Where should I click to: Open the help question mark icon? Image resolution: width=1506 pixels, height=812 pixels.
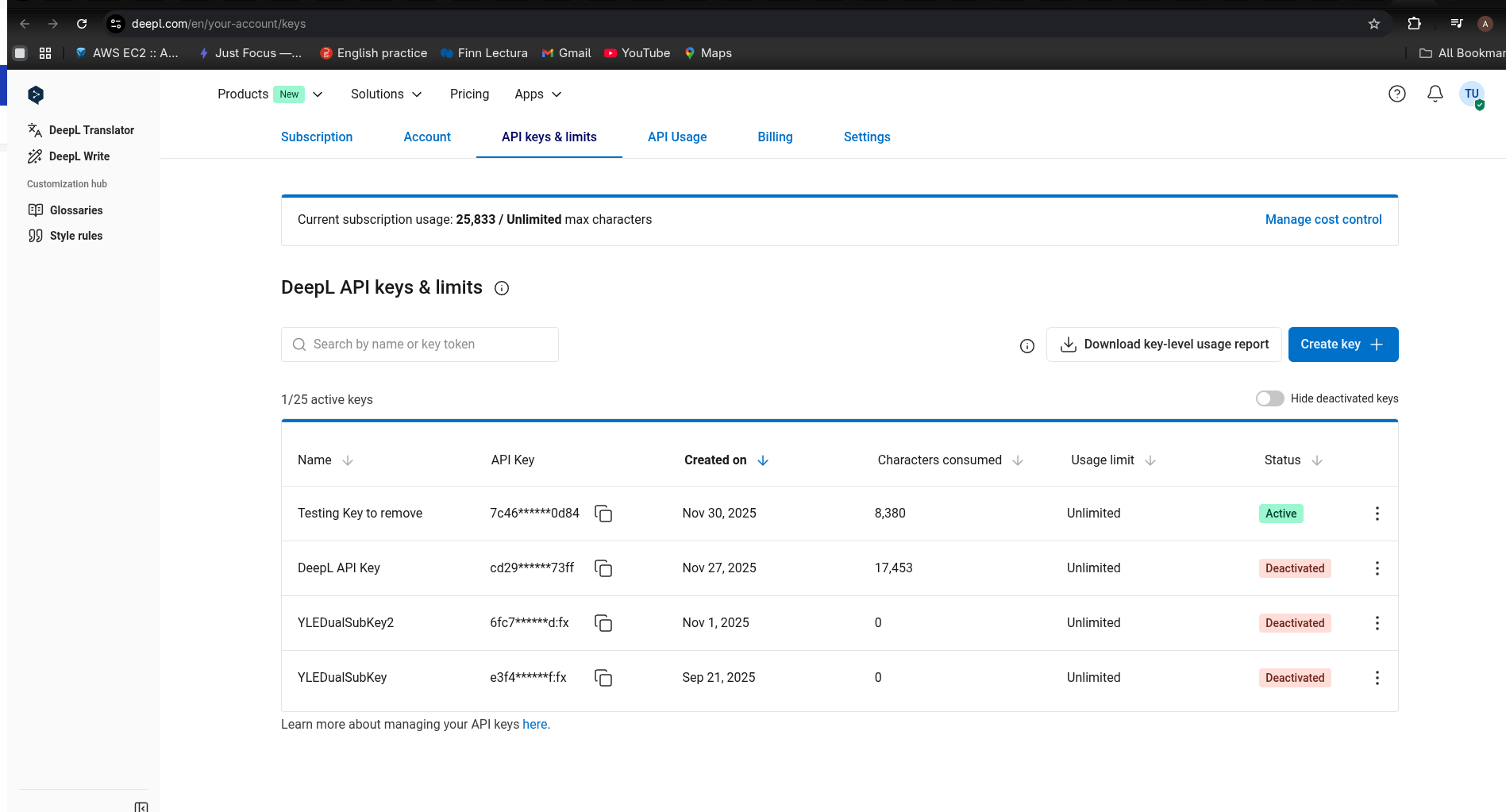pos(1396,94)
